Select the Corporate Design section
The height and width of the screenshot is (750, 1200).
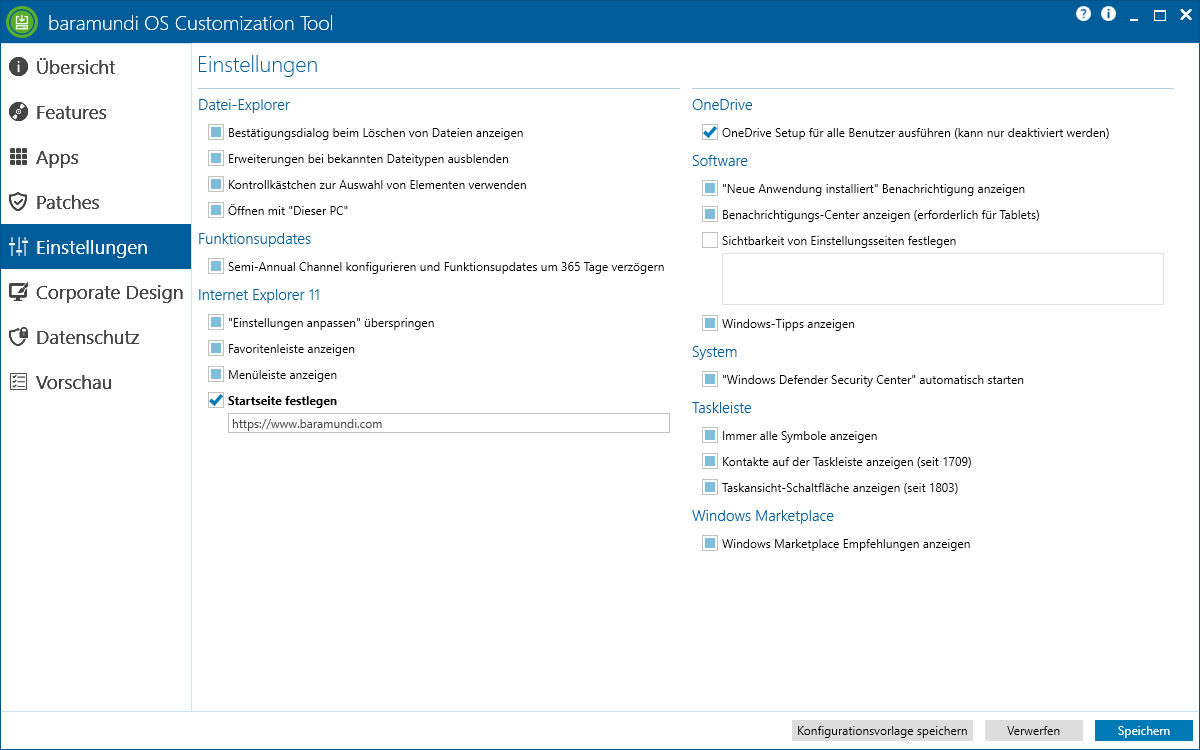pos(95,292)
